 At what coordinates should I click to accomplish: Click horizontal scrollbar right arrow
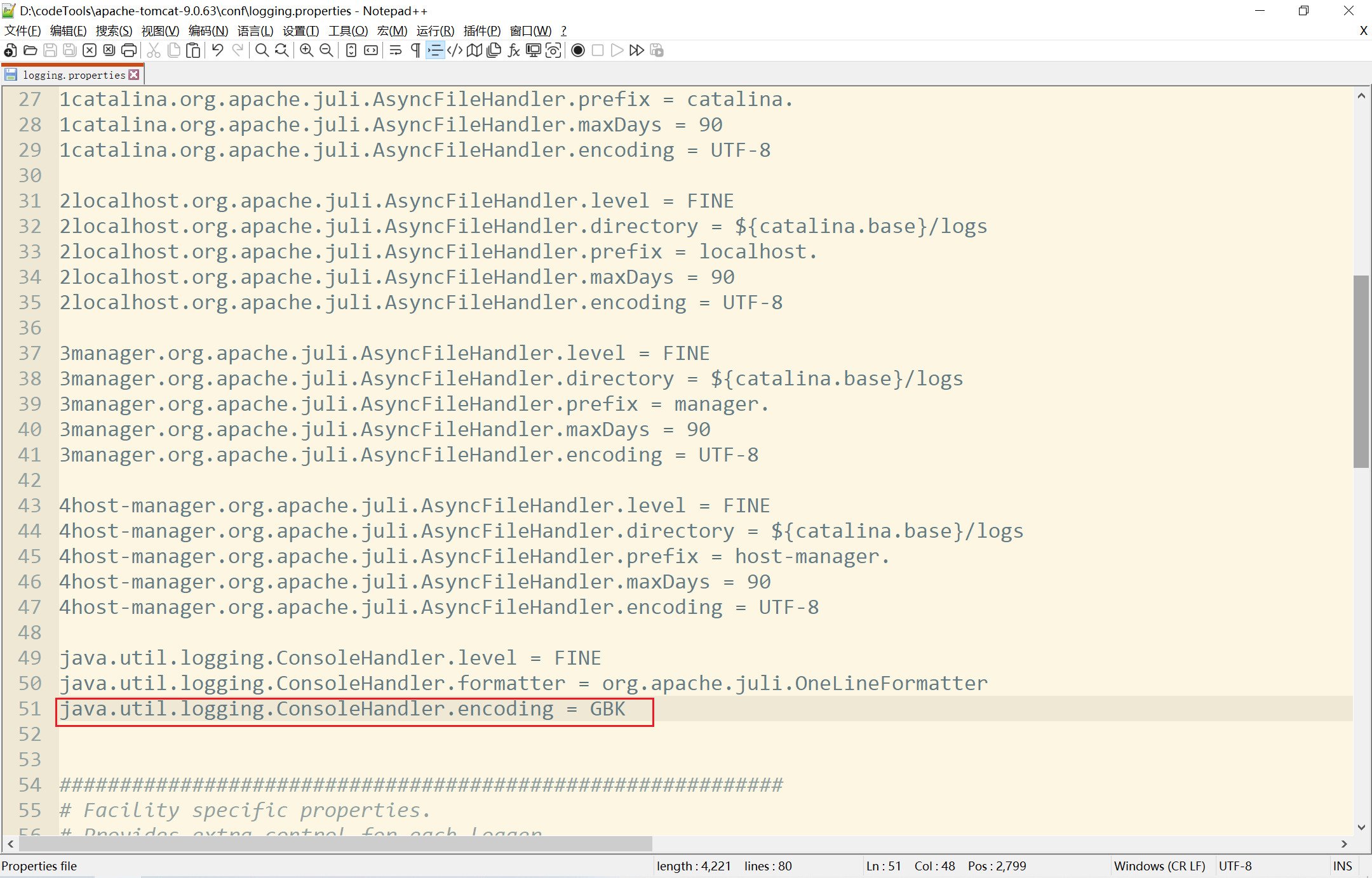(1344, 844)
